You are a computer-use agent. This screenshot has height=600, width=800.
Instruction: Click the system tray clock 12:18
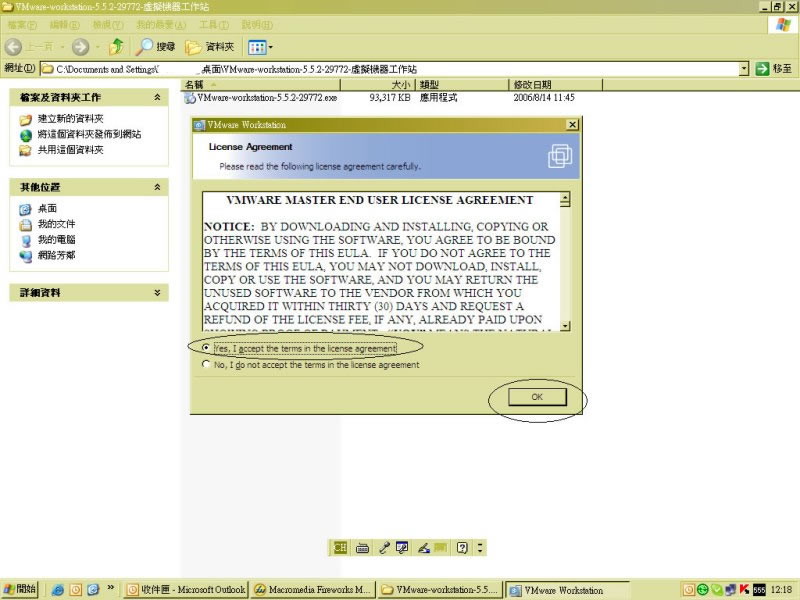(782, 590)
